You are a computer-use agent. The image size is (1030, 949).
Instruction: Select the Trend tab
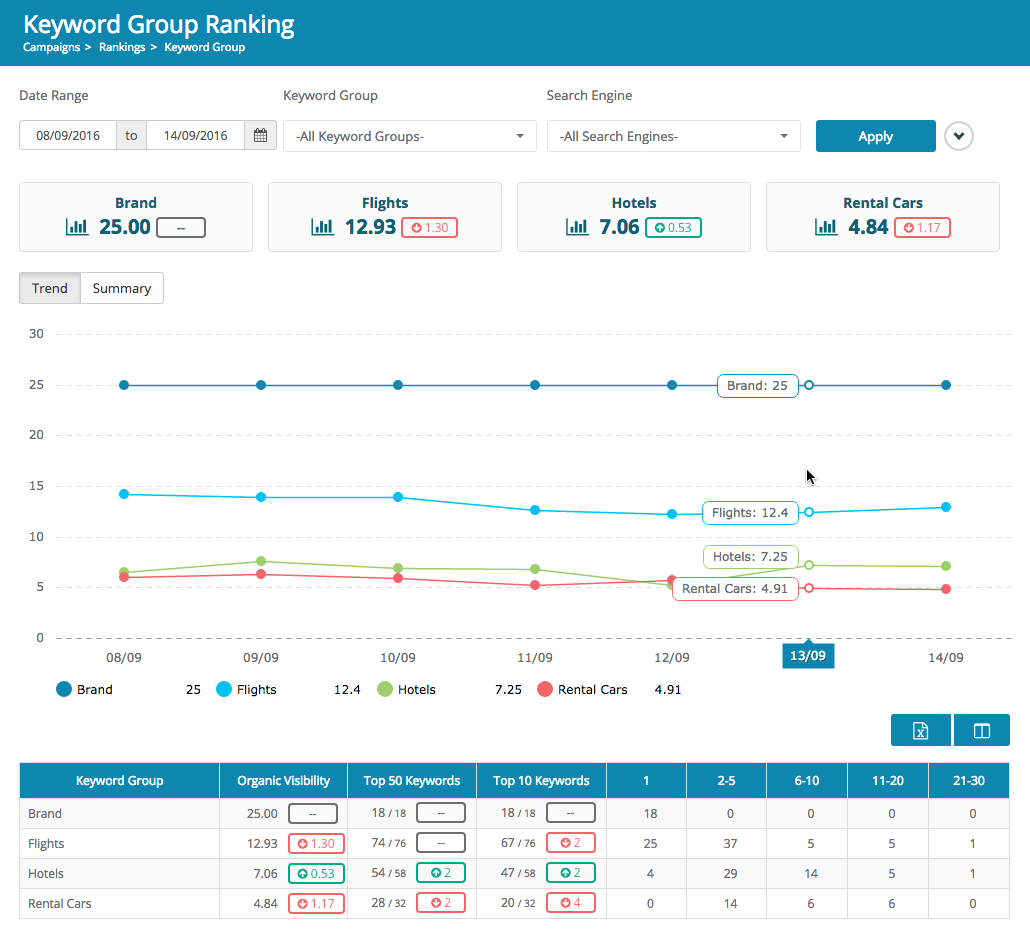(x=50, y=288)
